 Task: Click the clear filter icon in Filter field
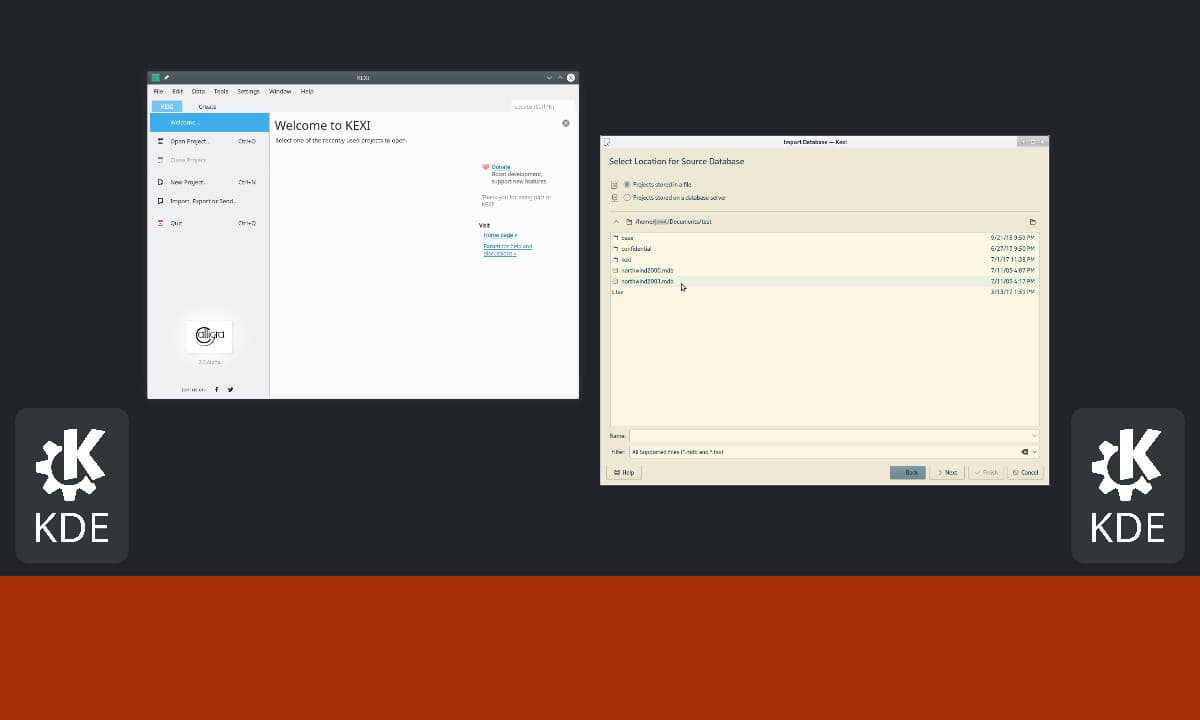coord(1024,452)
